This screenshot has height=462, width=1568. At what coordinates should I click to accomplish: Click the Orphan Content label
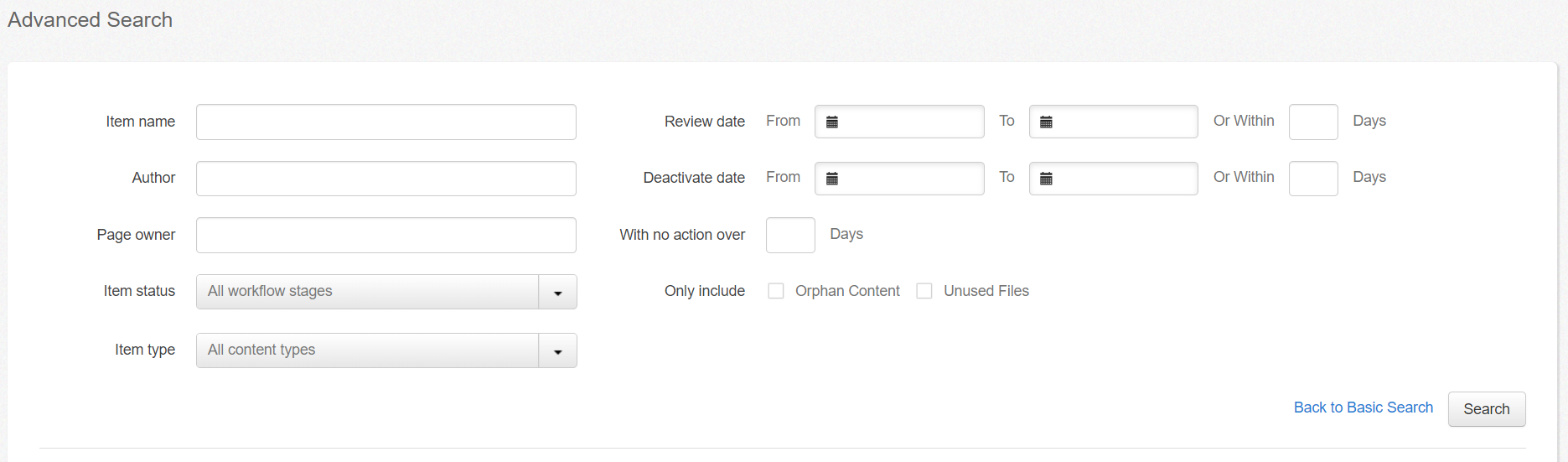point(847,291)
